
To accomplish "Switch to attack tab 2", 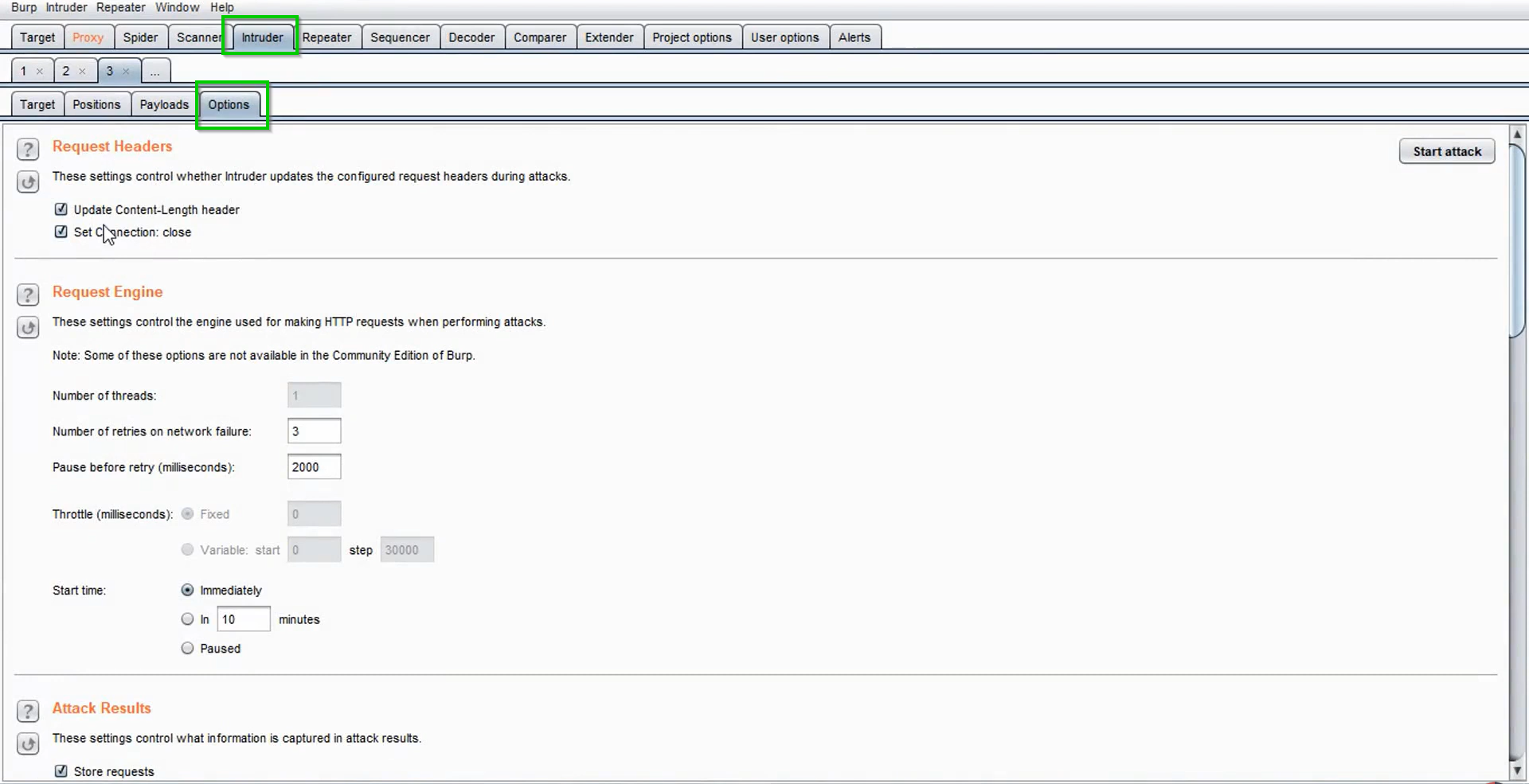I will pos(67,70).
